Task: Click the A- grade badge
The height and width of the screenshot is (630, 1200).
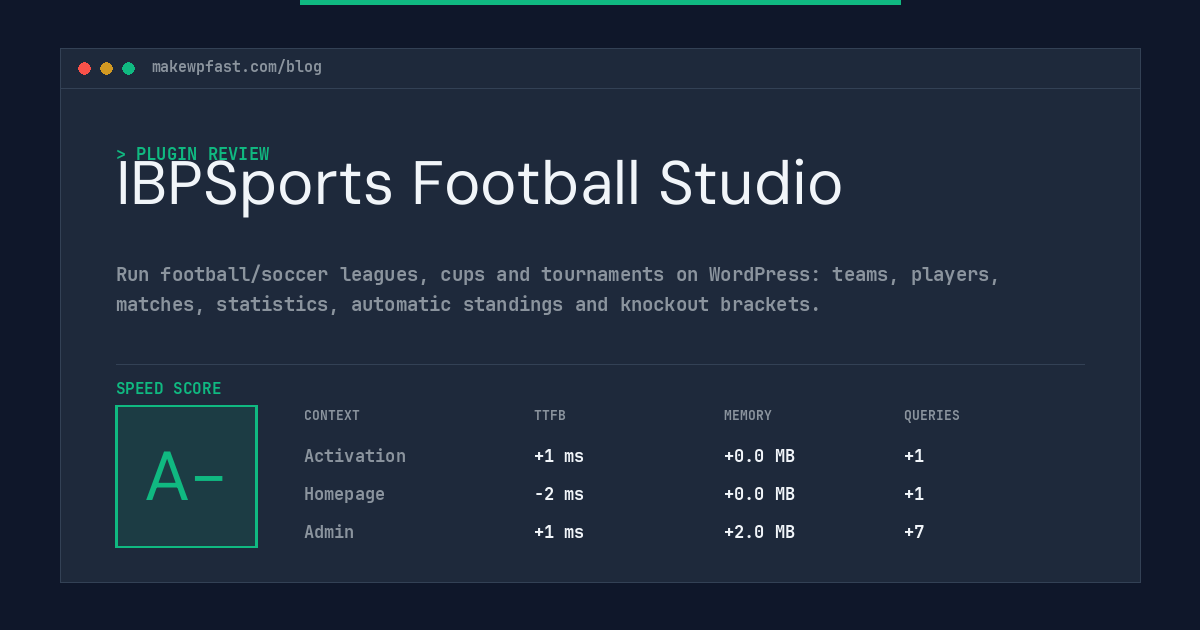Action: click(186, 476)
